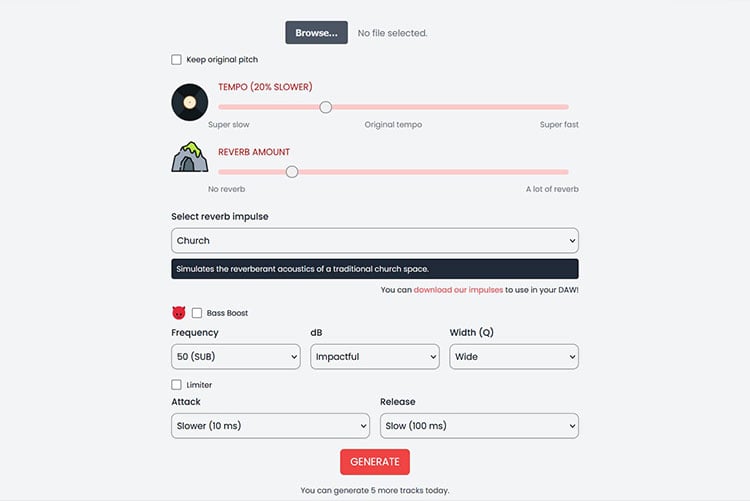
Task: Toggle the Bass Boost checkbox
Action: (197, 313)
